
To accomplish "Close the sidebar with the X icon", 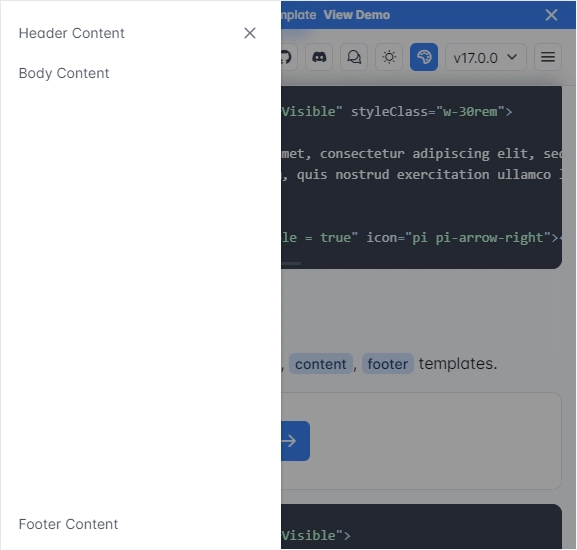I will click(x=250, y=33).
